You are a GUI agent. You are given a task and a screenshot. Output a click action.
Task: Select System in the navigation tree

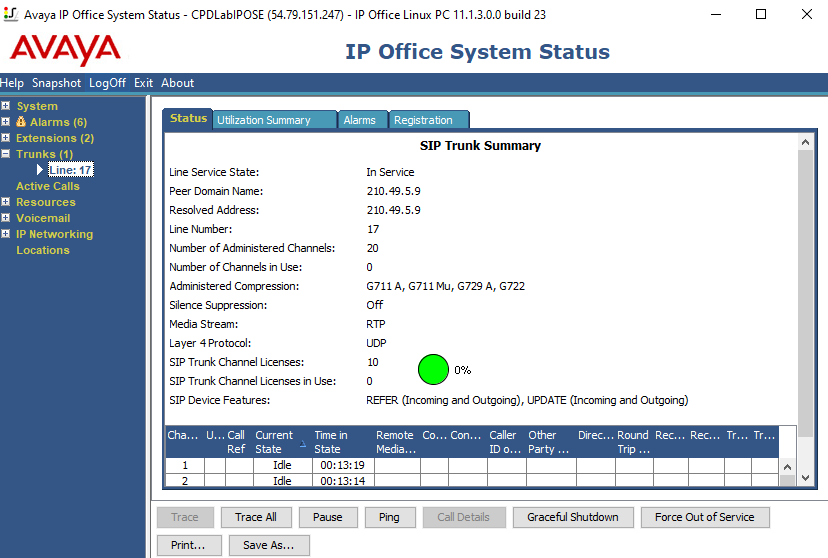(x=37, y=106)
